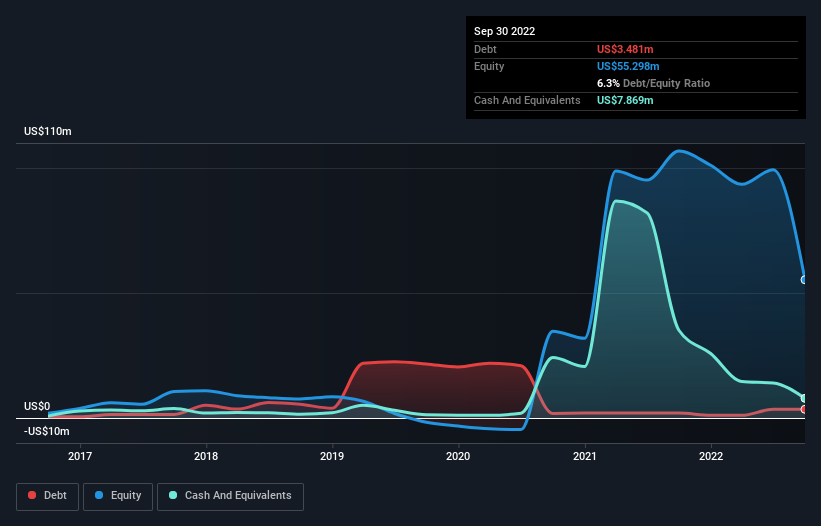
Task: Click the Debt row label in tooltip
Action: tap(485, 49)
